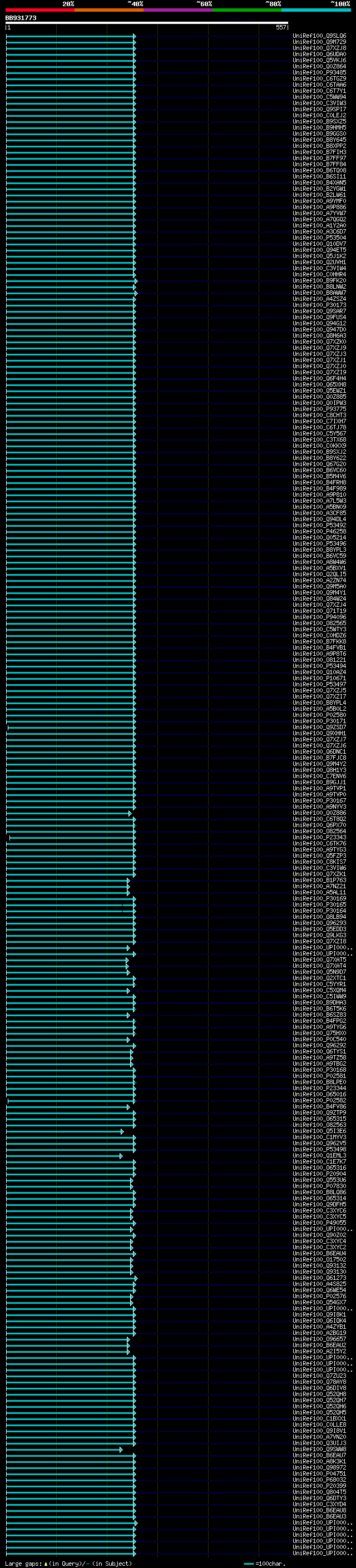Select hit UniRef100_P46258

click(319, 531)
